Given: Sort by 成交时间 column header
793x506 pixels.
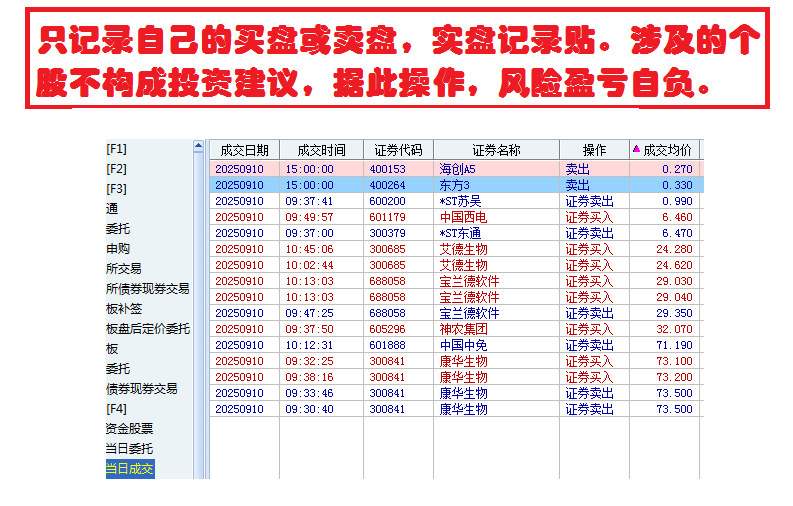Looking at the screenshot, I should [321, 150].
